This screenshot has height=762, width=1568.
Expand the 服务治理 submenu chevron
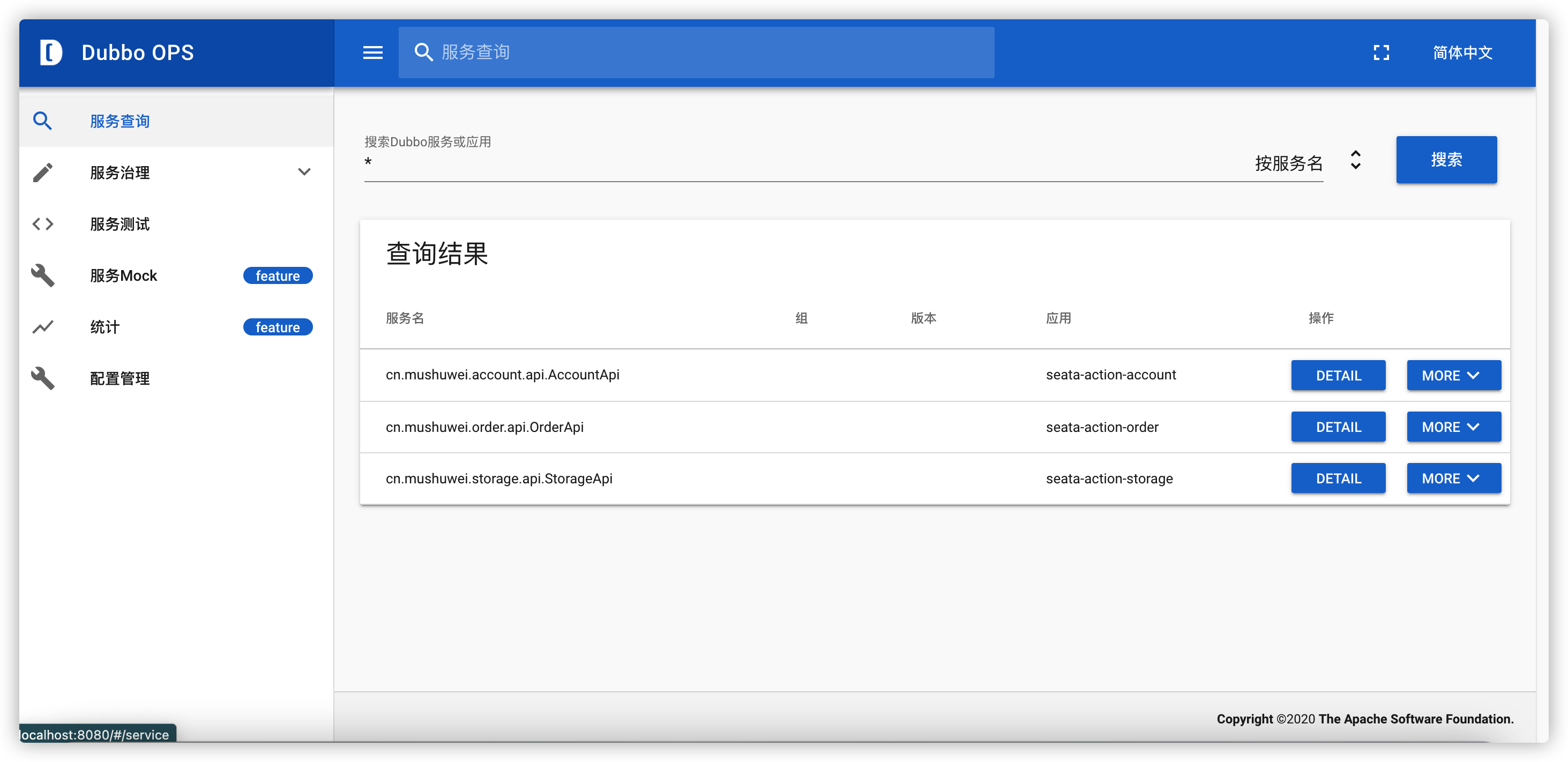coord(304,171)
